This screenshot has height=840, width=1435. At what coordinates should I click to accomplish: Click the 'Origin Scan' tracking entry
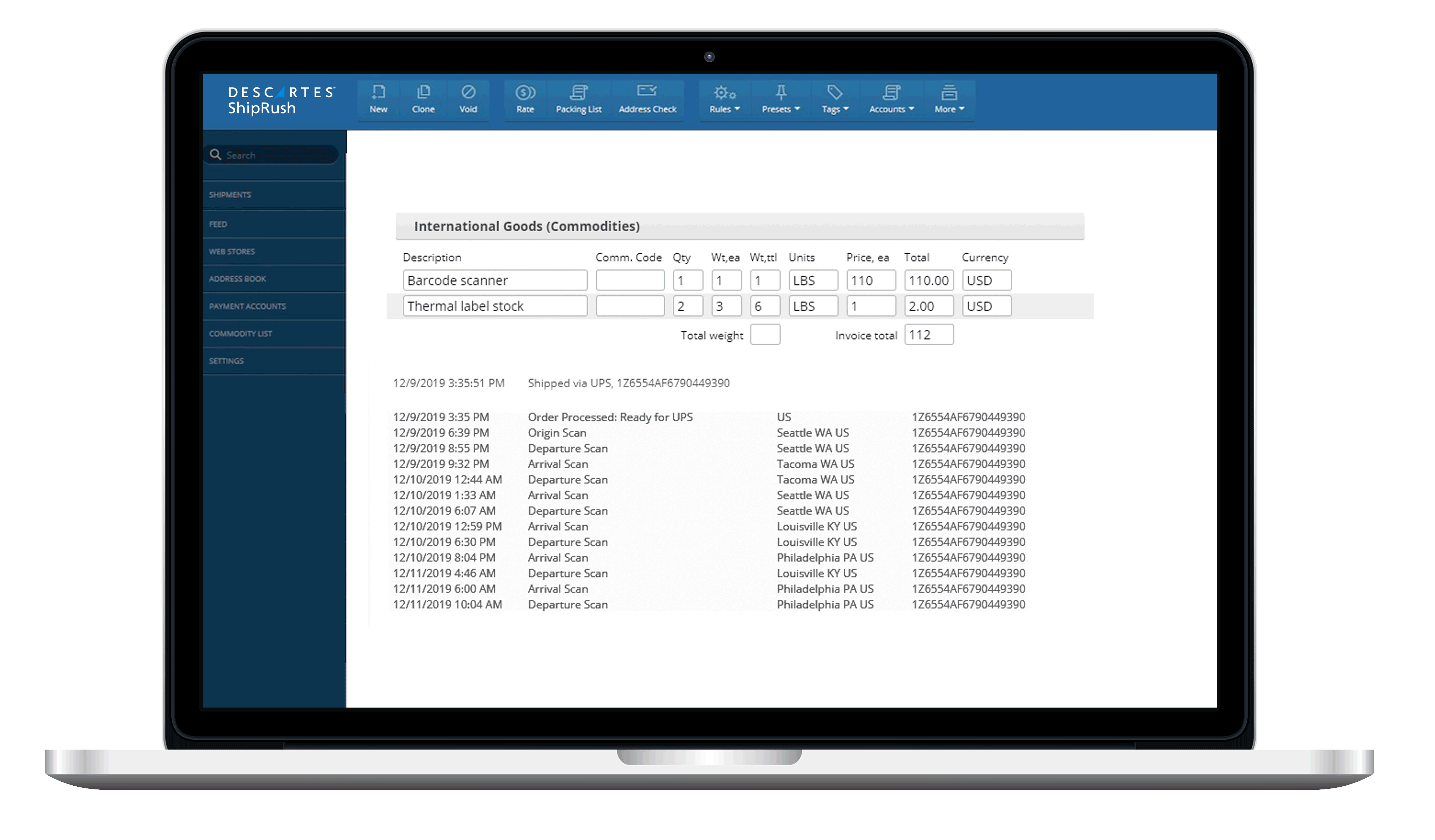(557, 433)
